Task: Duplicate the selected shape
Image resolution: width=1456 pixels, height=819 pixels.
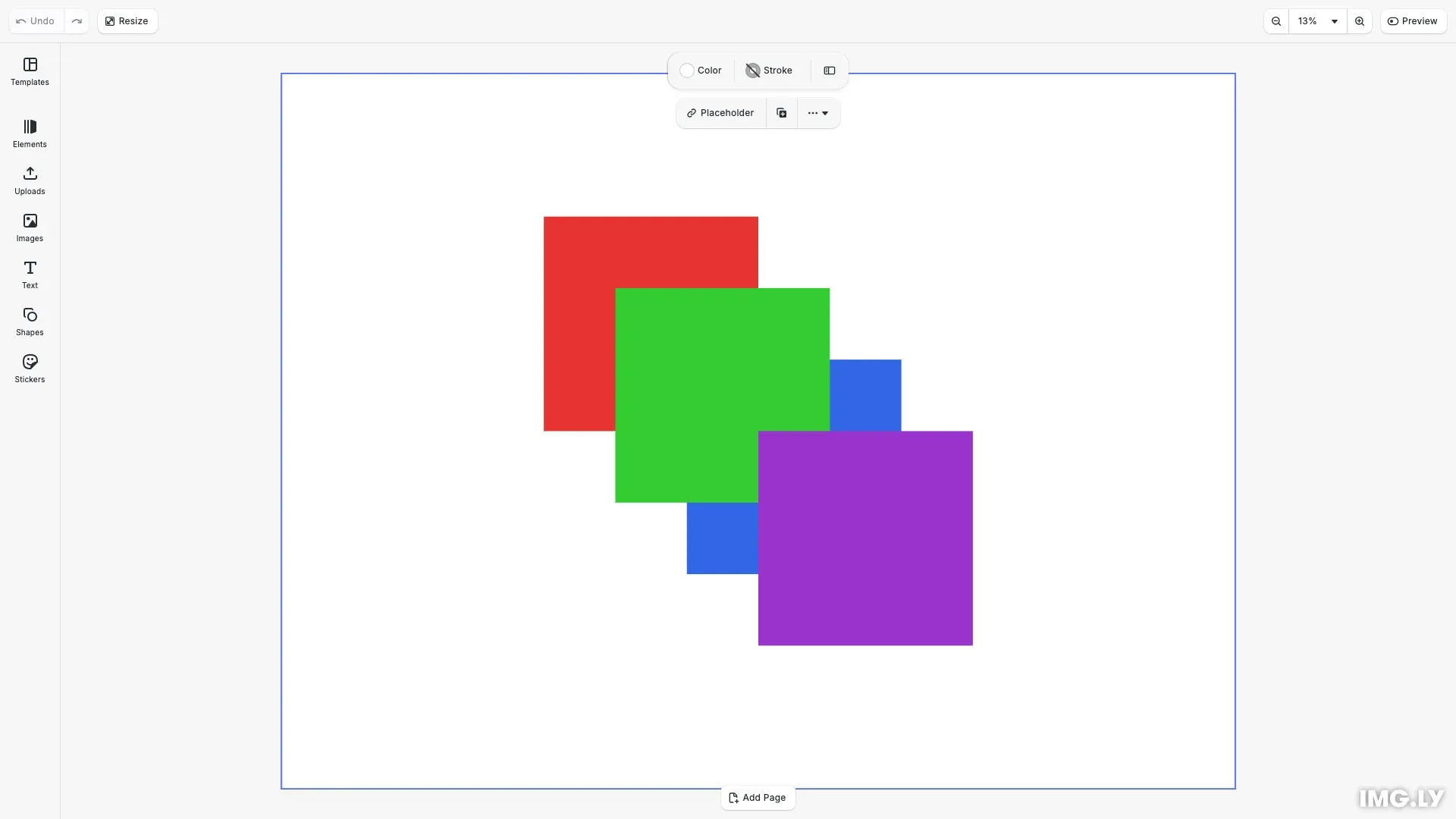Action: [x=781, y=112]
